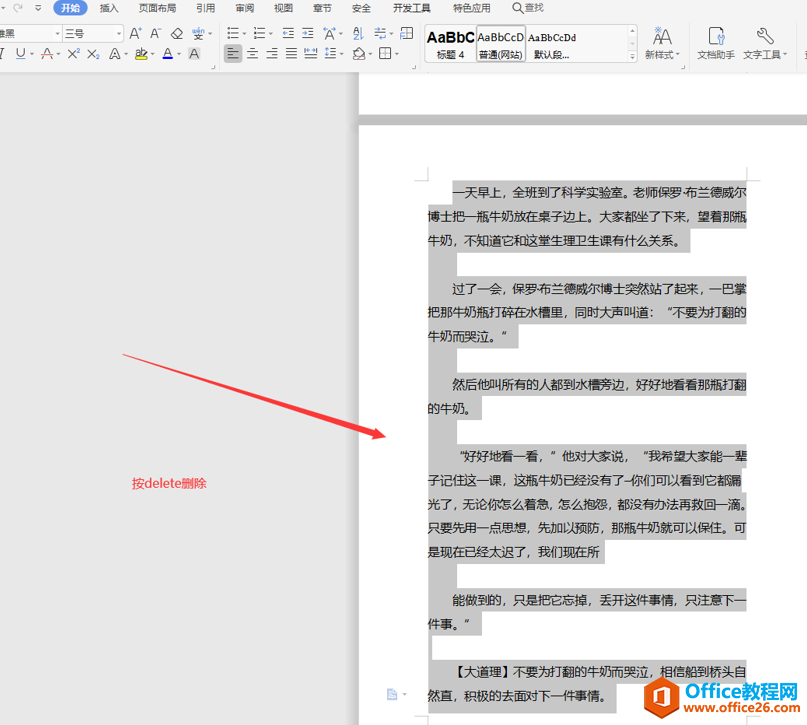
Task: Toggle underline formatting
Action: point(20,54)
